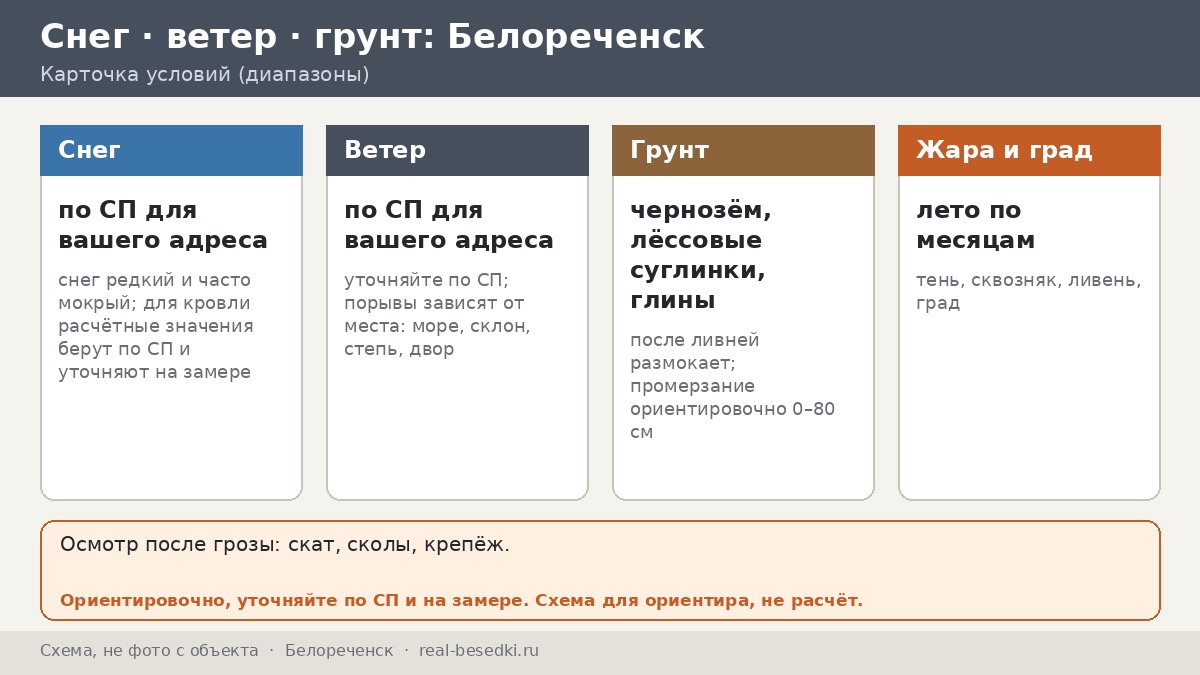
Task: Select the dark 'Ветер' card header
Action: (x=457, y=150)
